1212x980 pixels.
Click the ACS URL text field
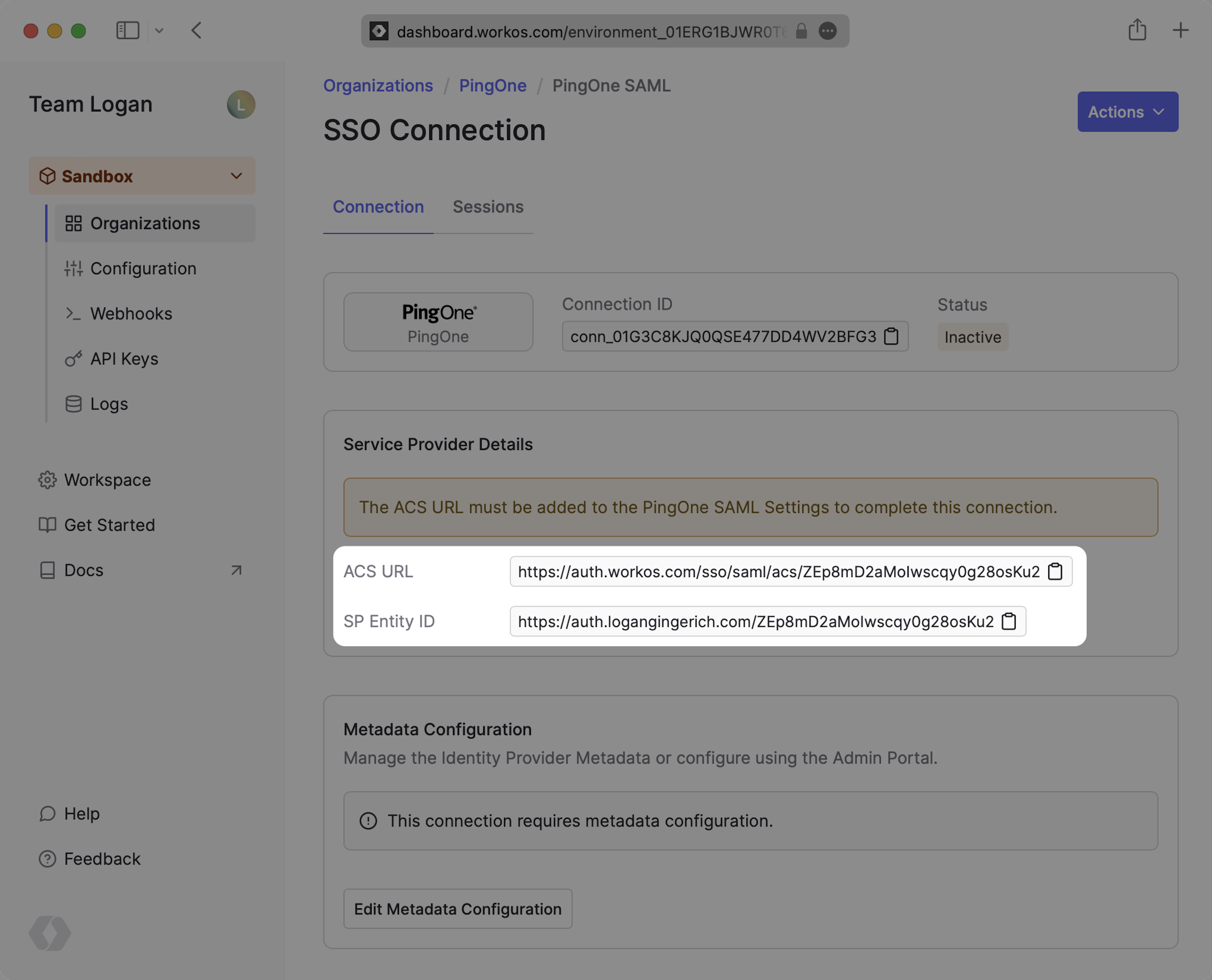[778, 571]
